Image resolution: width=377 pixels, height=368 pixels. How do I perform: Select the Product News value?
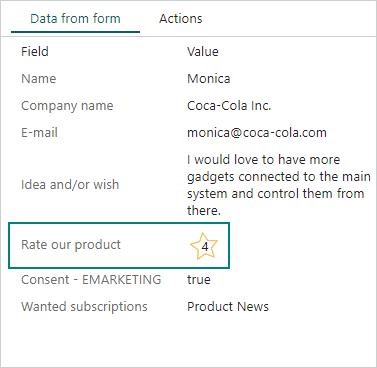click(228, 307)
